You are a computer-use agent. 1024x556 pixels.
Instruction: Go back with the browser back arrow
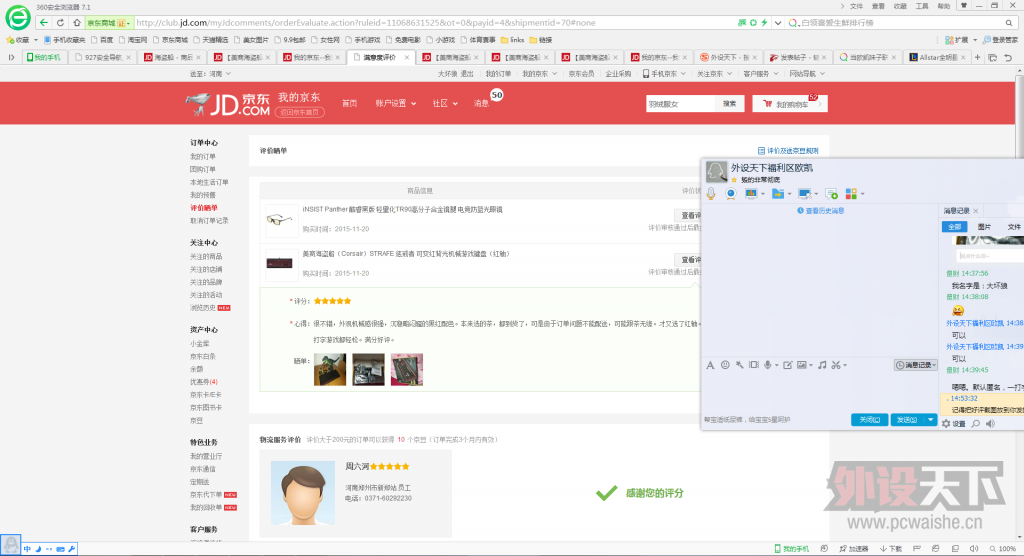44,22
